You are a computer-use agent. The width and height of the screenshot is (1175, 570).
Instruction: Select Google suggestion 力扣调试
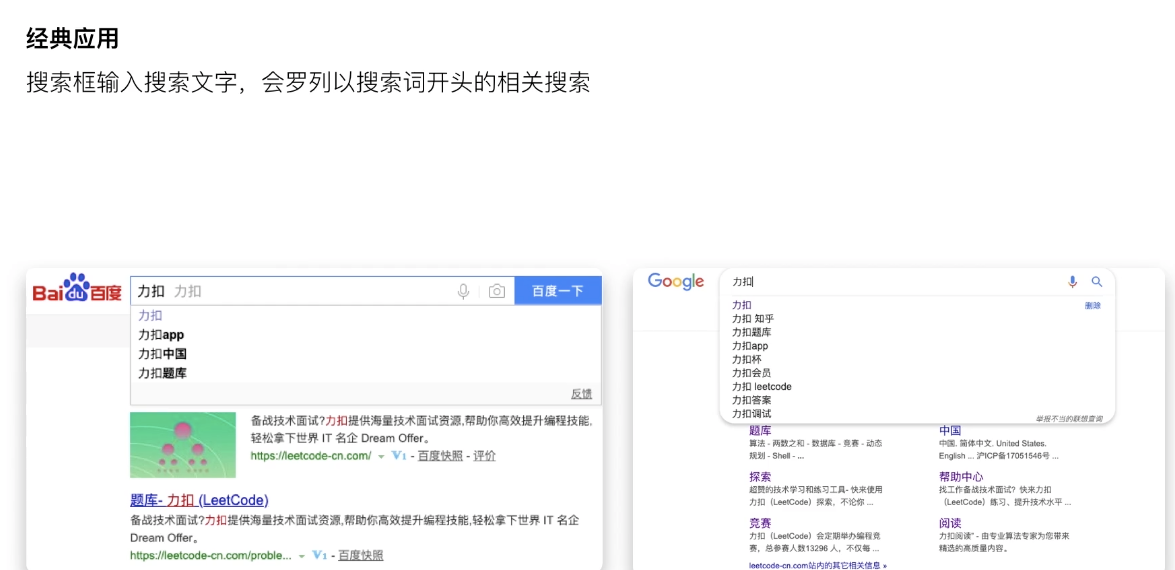pos(752,413)
